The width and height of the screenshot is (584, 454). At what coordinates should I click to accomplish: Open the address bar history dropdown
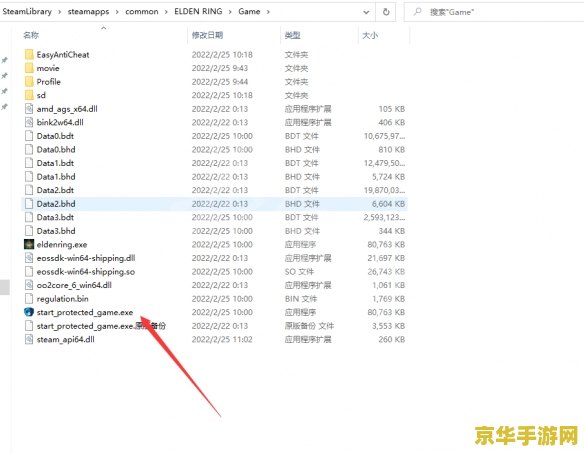[366, 12]
